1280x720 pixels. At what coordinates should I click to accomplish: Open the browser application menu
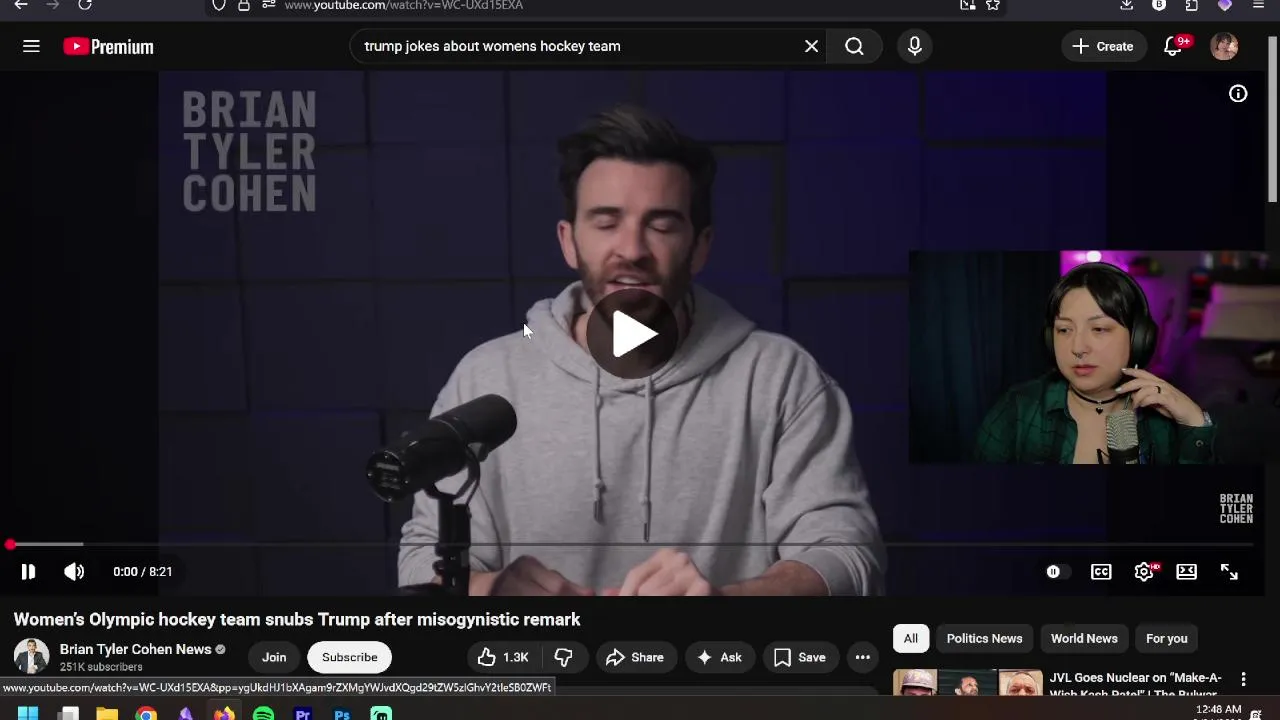(1258, 5)
